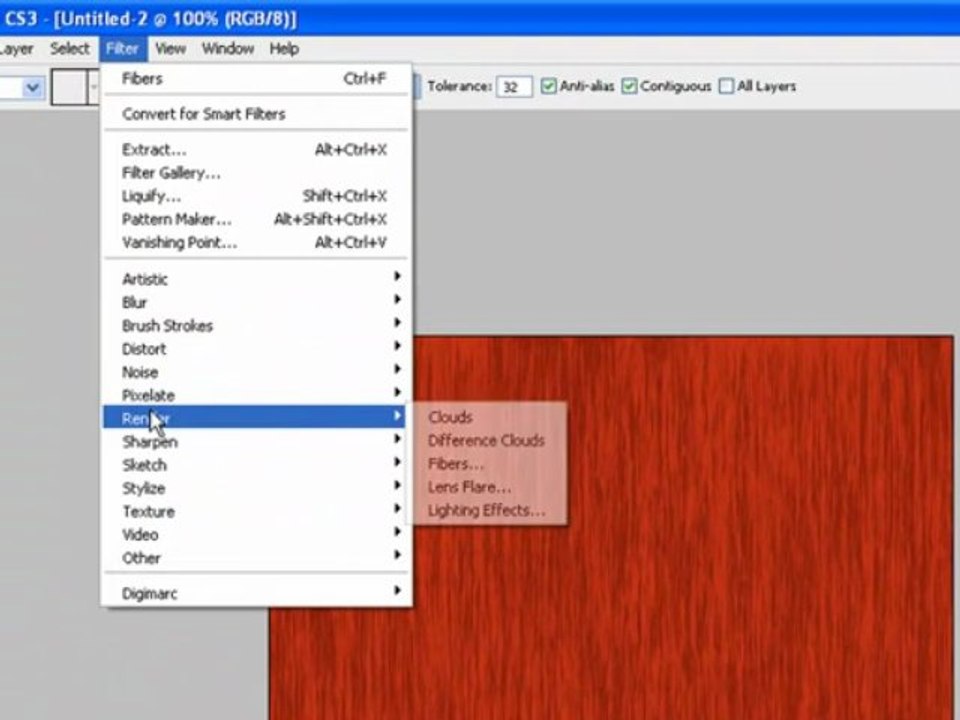Enable the All Layers checkbox
The image size is (960, 720).
pyautogui.click(x=726, y=86)
